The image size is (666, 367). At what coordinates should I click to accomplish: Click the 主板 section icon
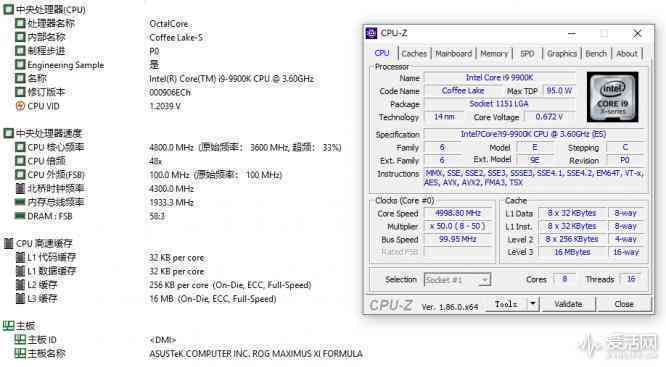pyautogui.click(x=8, y=326)
